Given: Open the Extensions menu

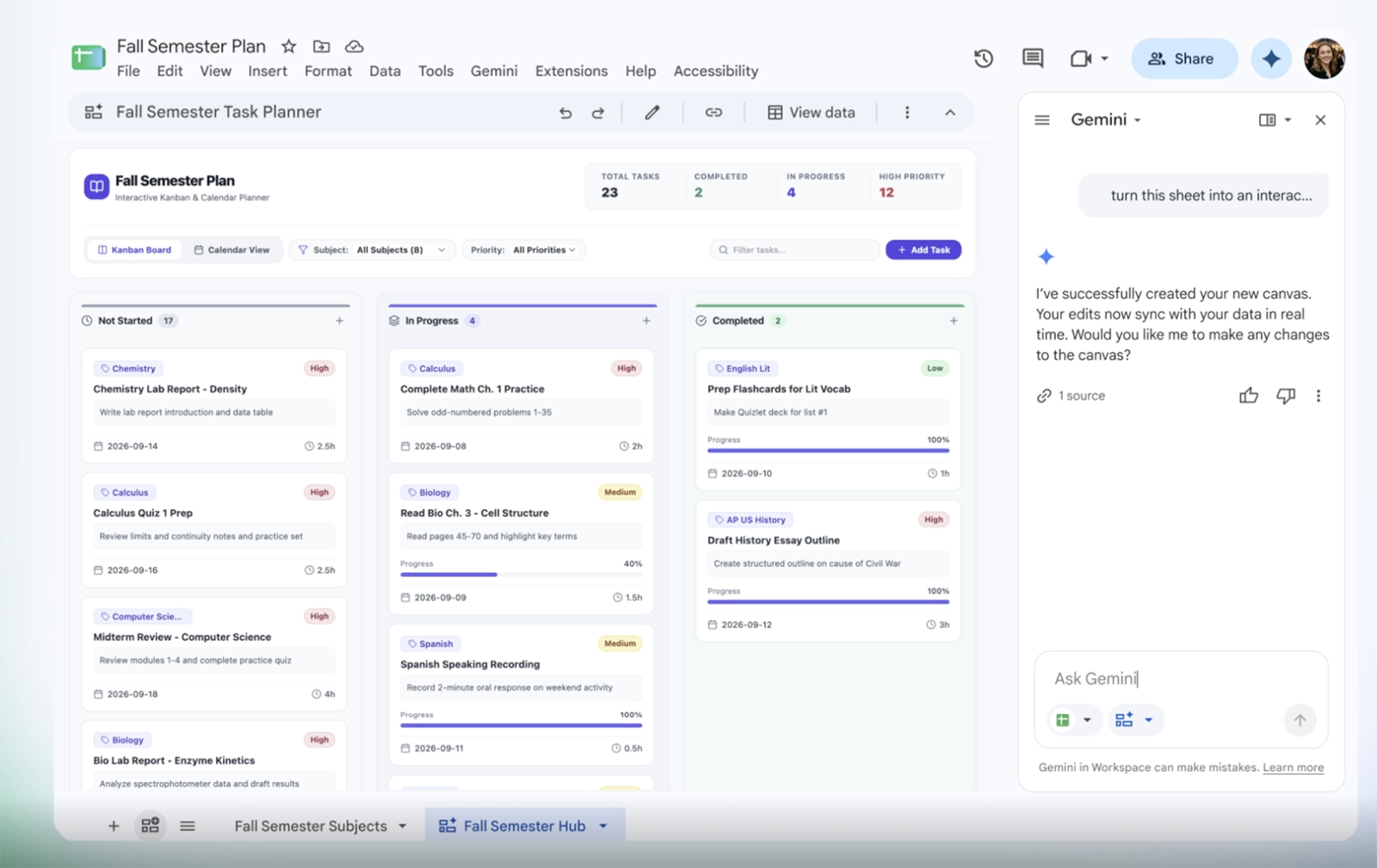Looking at the screenshot, I should click(x=571, y=71).
